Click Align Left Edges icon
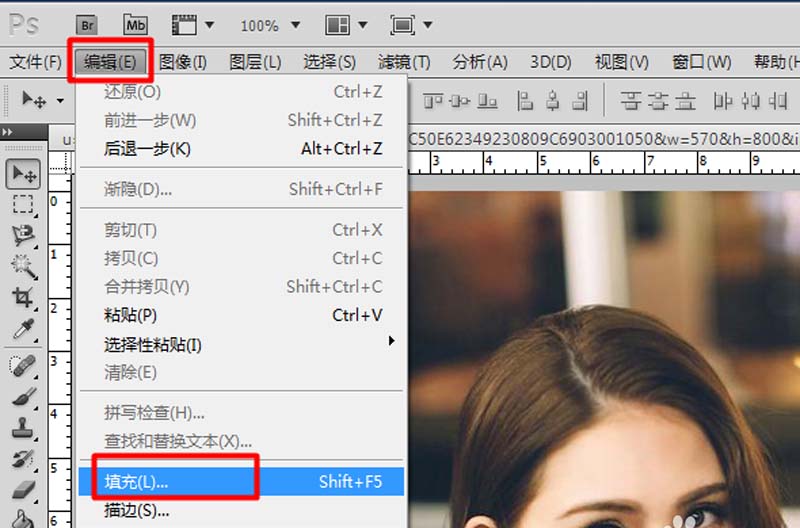 [524, 101]
